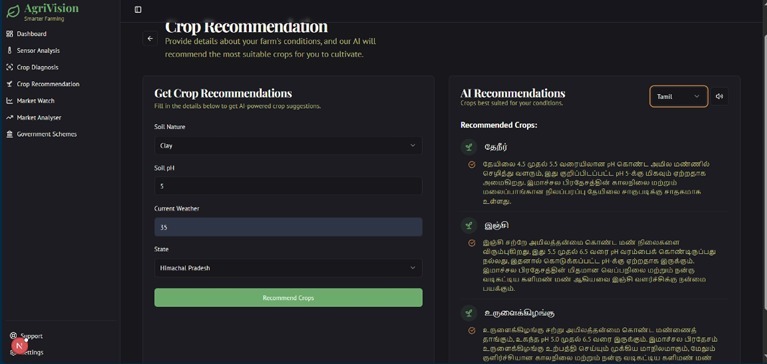Viewport: 767px width, 364px height.
Task: Click the 'Current Weather' label
Action: [x=177, y=208]
